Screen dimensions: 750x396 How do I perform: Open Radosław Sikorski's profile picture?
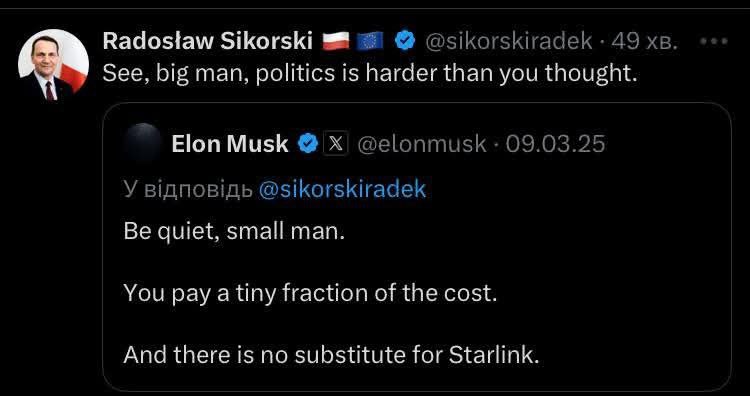[x=53, y=65]
